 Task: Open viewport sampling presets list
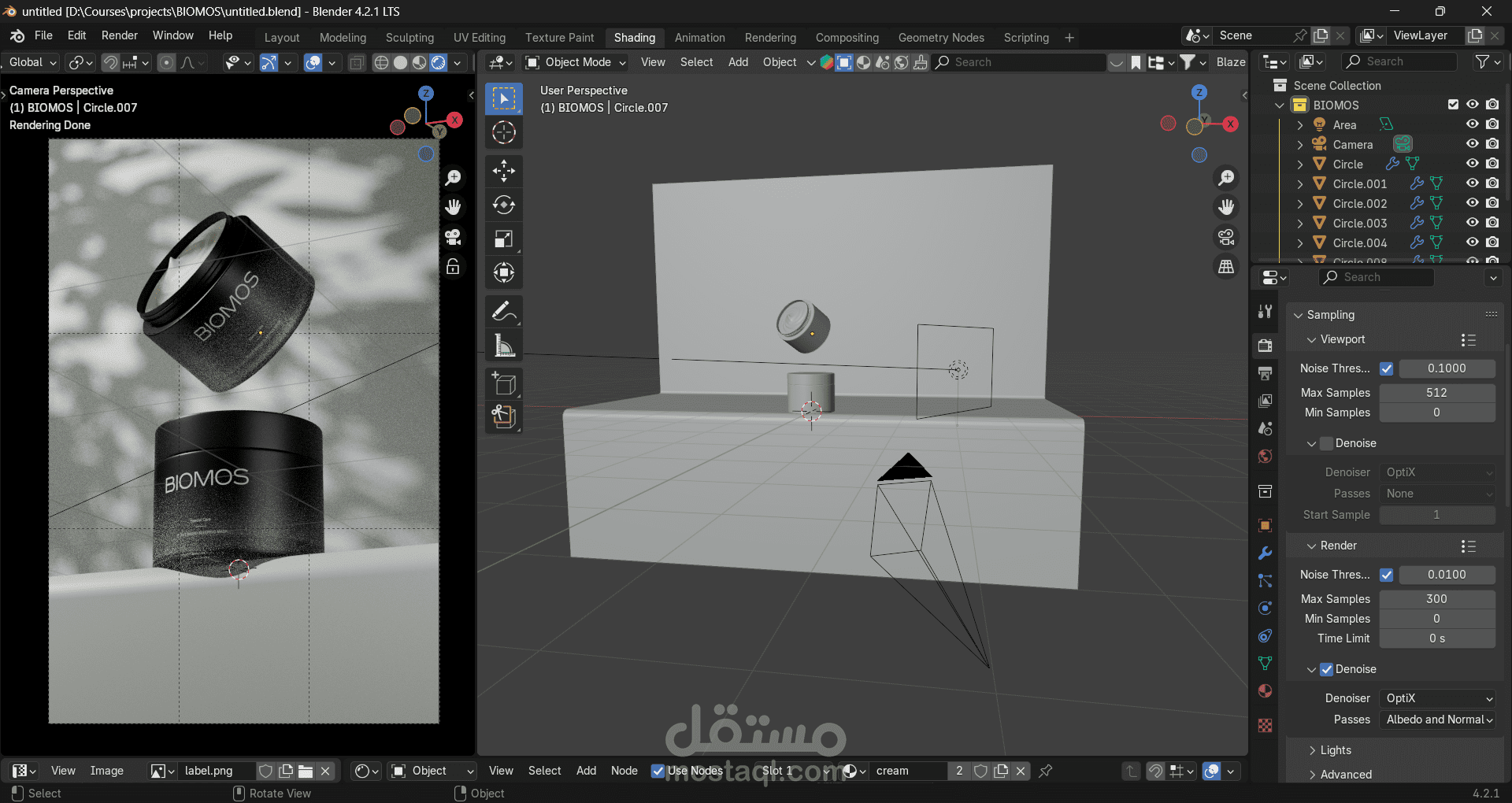coord(1468,340)
